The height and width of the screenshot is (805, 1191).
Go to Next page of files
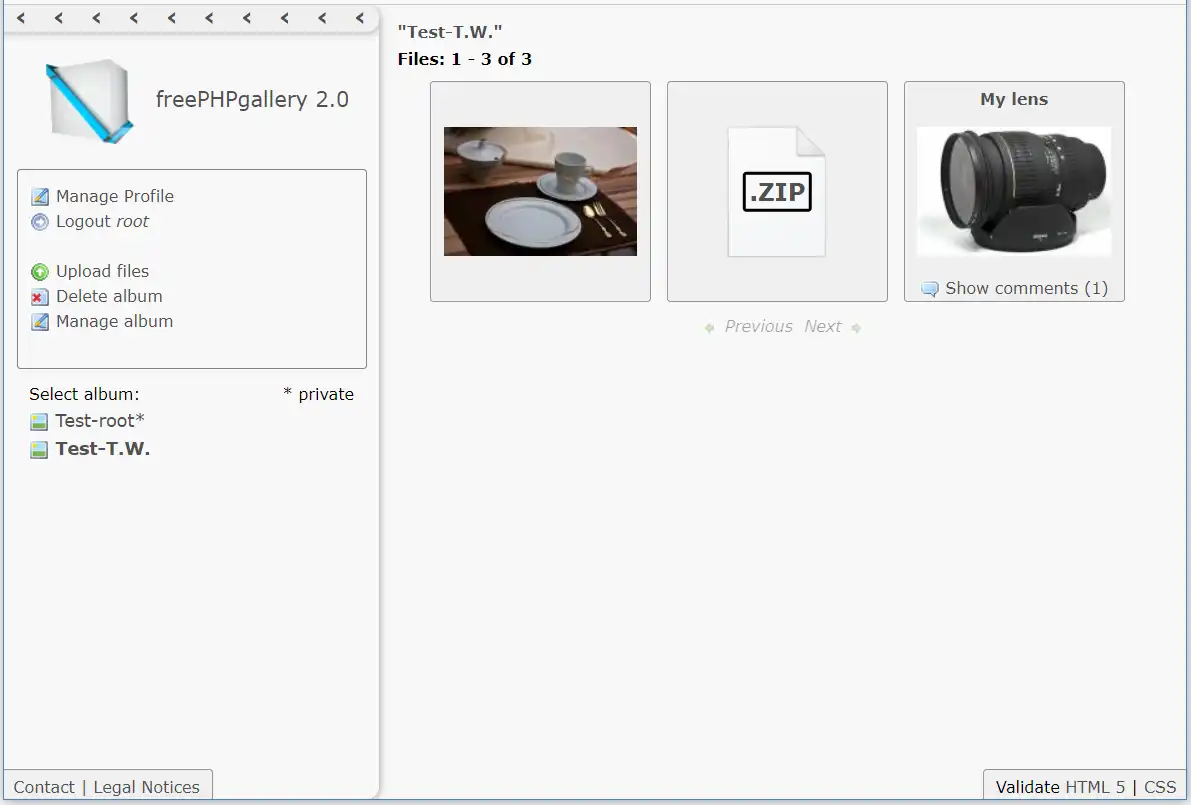click(x=823, y=327)
